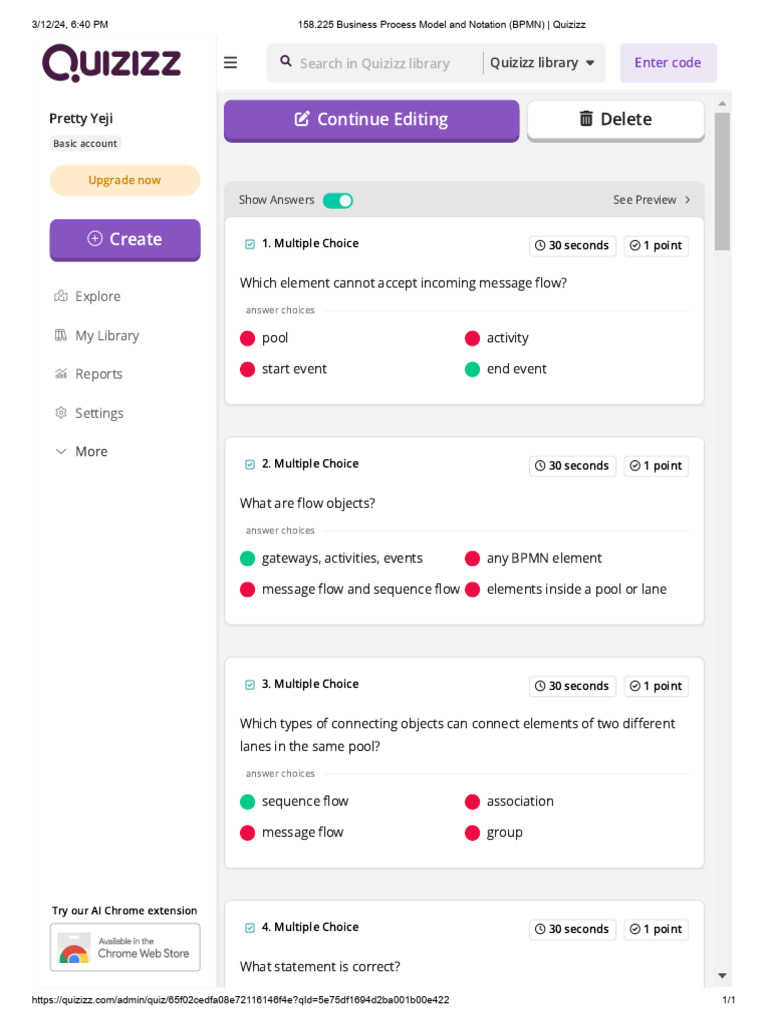Screen dimensions: 768x1024
Task: Click the Search in Quizizz library field
Action: pos(385,63)
